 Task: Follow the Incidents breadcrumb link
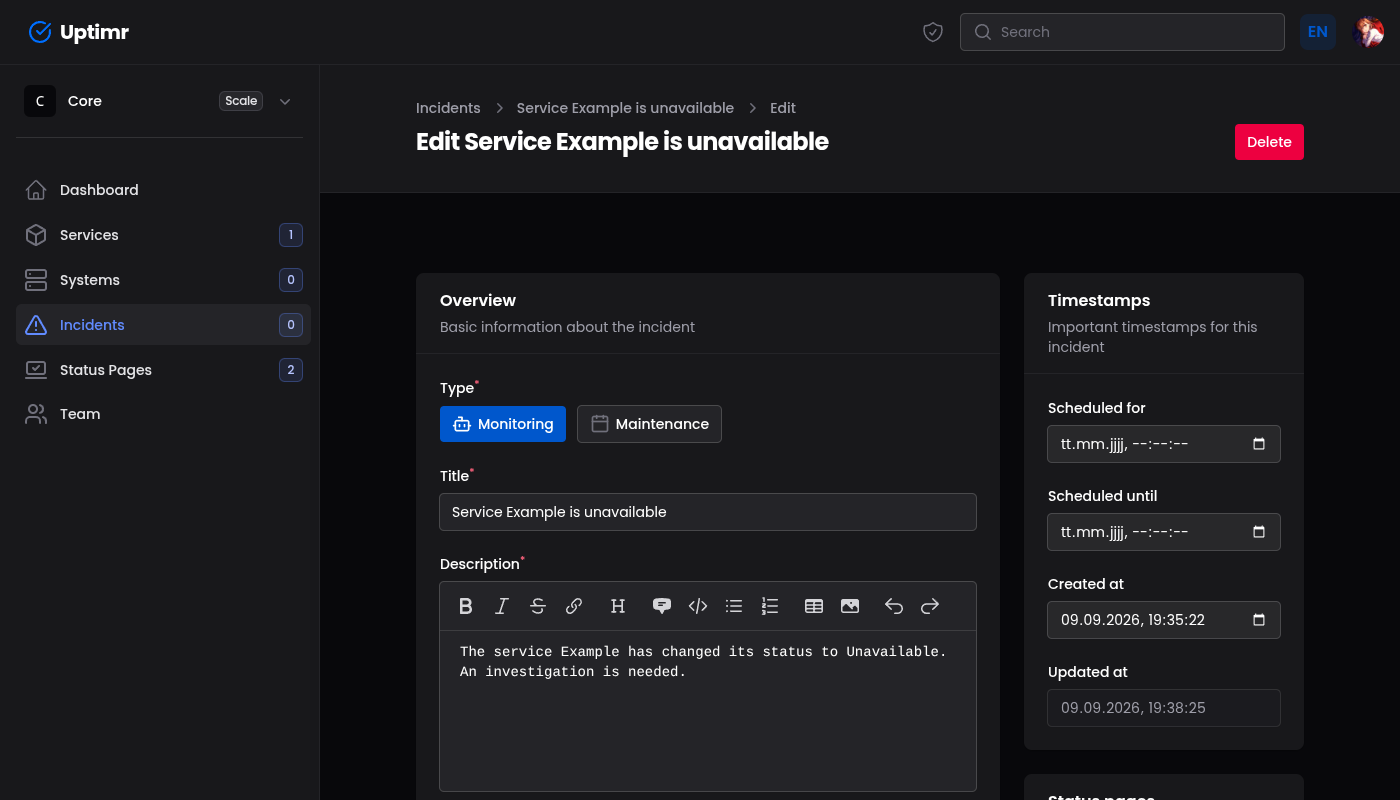click(x=448, y=108)
